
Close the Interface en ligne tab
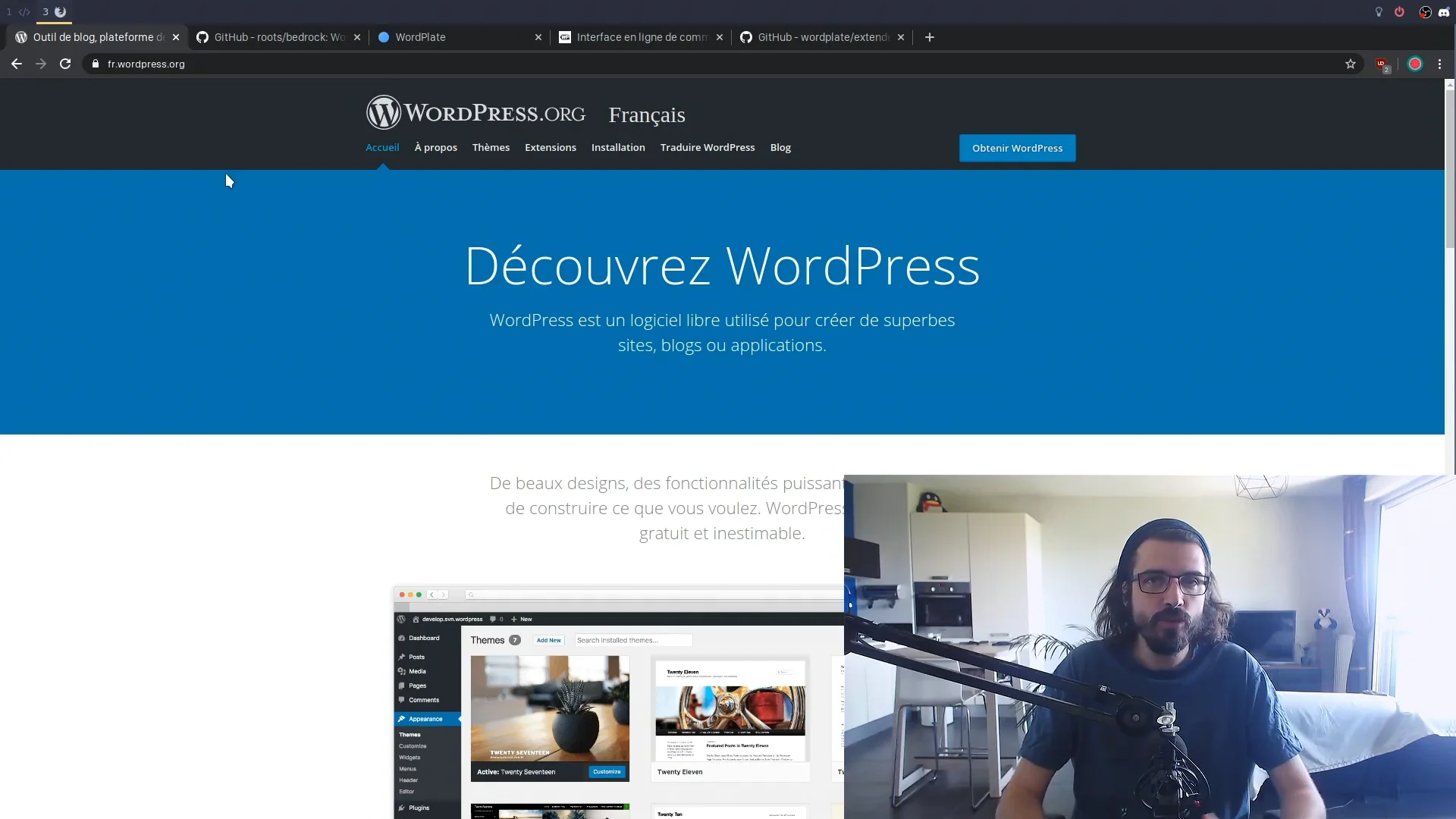click(x=718, y=37)
